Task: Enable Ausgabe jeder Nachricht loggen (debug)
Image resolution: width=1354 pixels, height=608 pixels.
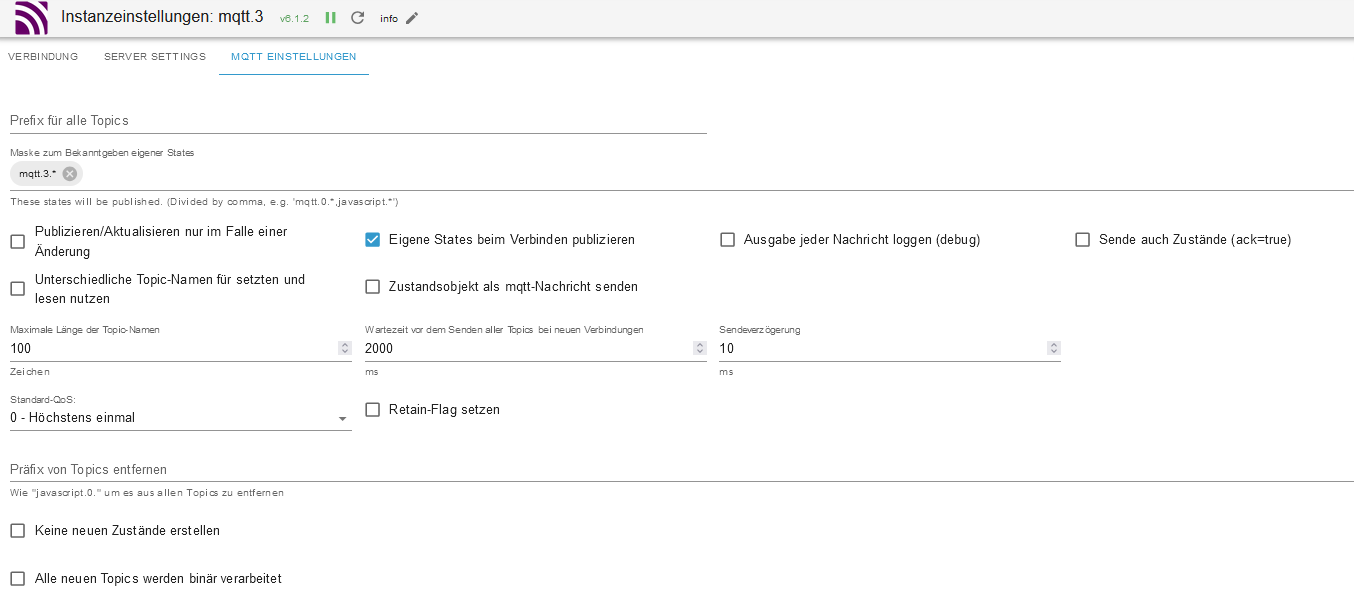Action: [x=728, y=240]
